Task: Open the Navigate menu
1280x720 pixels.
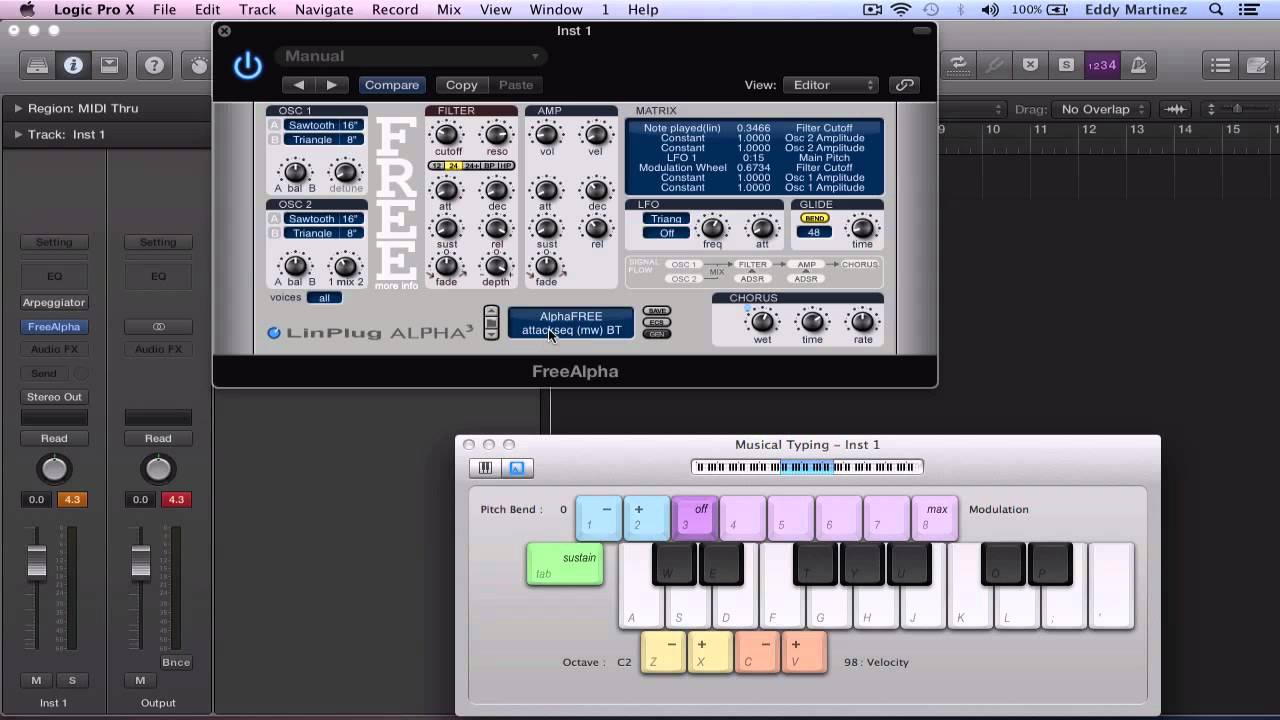Action: [x=324, y=10]
